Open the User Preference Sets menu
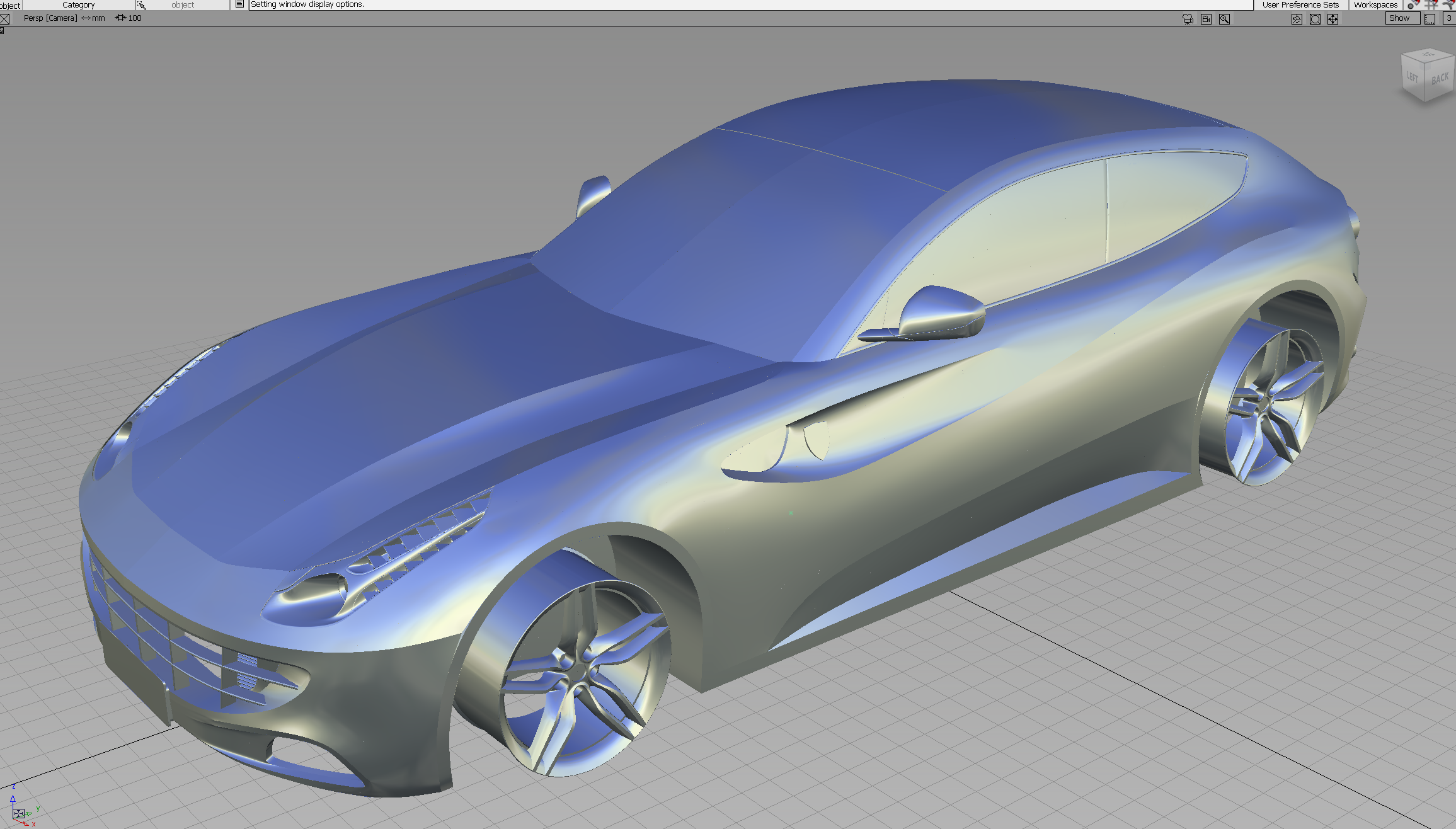Image resolution: width=1456 pixels, height=829 pixels. point(1299,4)
